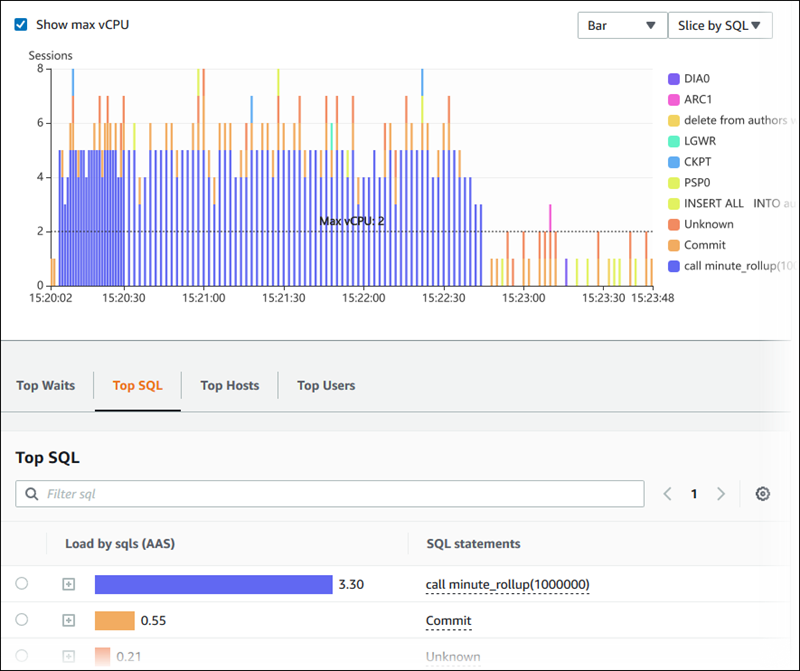
Task: Click the previous page chevron arrow
Action: (x=668, y=493)
